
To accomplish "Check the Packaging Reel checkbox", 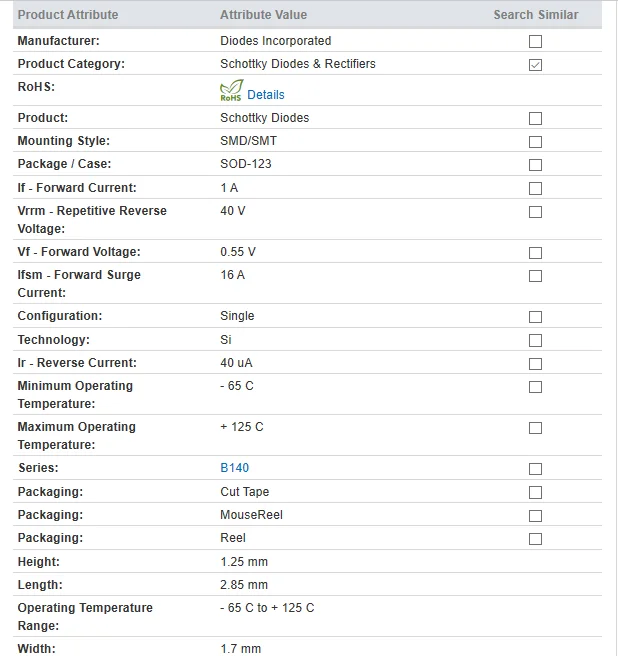I will pos(535,538).
